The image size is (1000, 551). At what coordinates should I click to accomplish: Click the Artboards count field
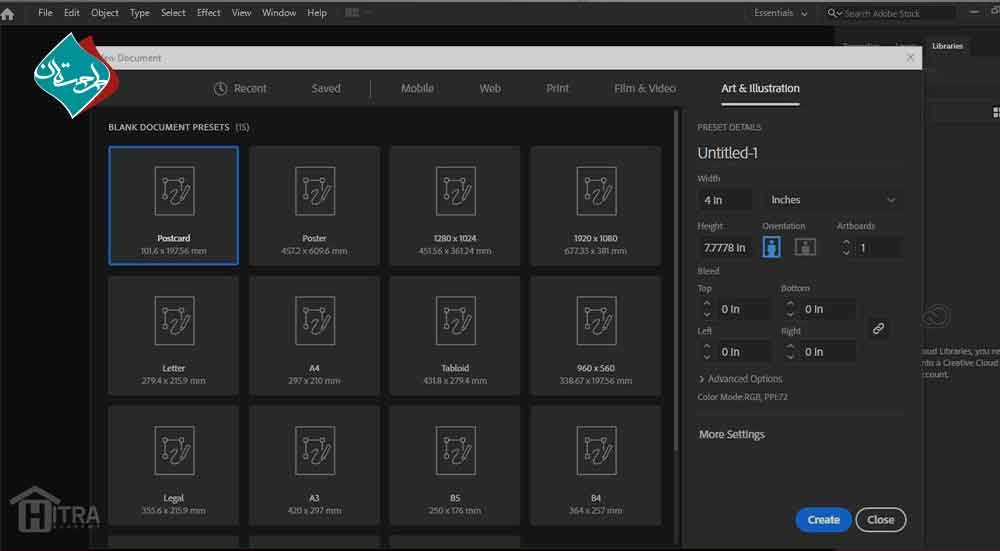(x=879, y=247)
